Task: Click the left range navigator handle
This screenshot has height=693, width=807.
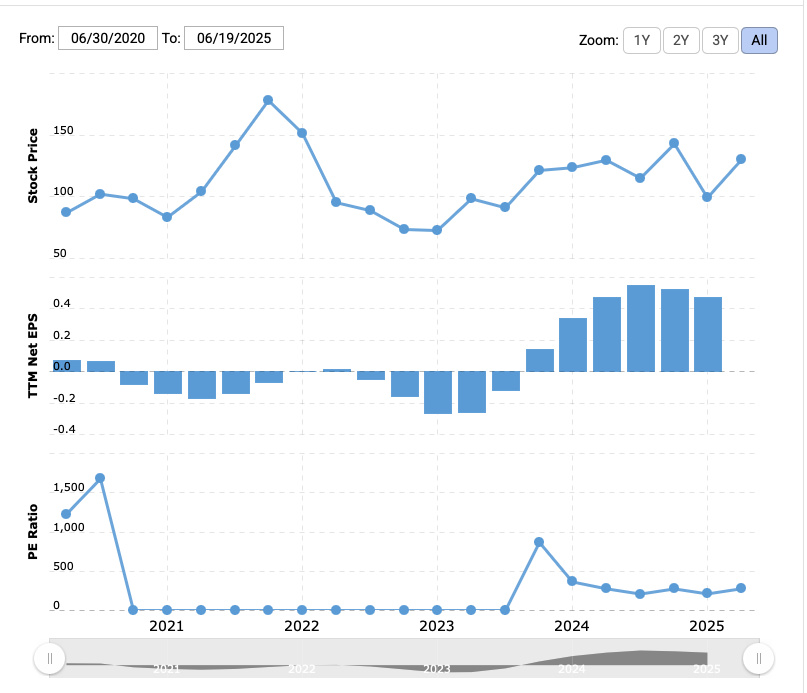Action: [49, 658]
